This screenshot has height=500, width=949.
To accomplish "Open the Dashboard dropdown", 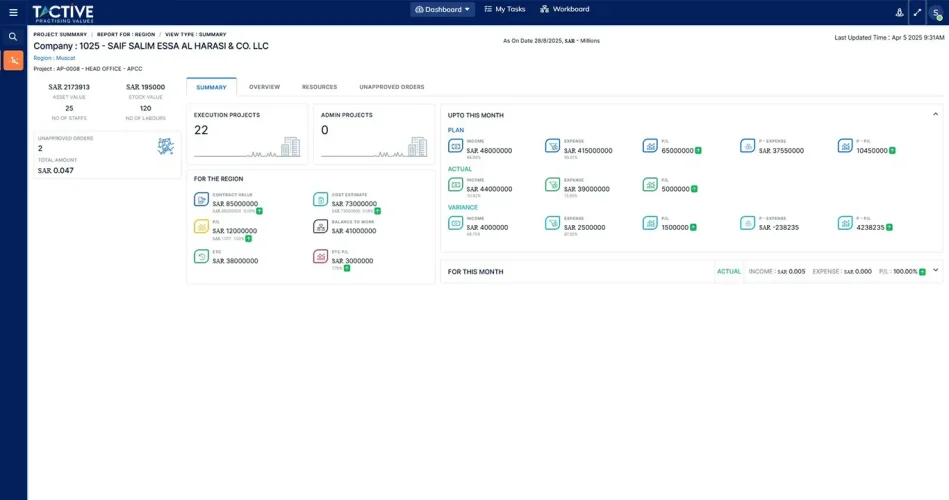I will coord(442,10).
